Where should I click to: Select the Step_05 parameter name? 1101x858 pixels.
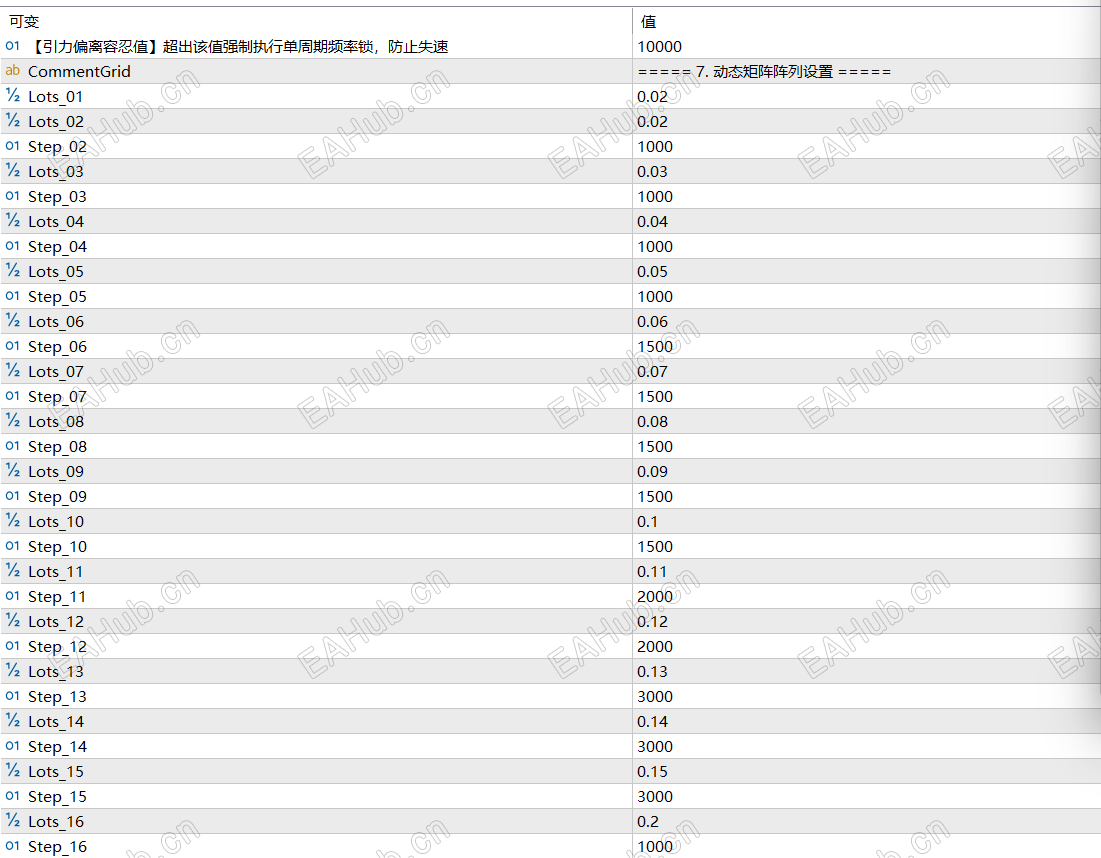(58, 296)
